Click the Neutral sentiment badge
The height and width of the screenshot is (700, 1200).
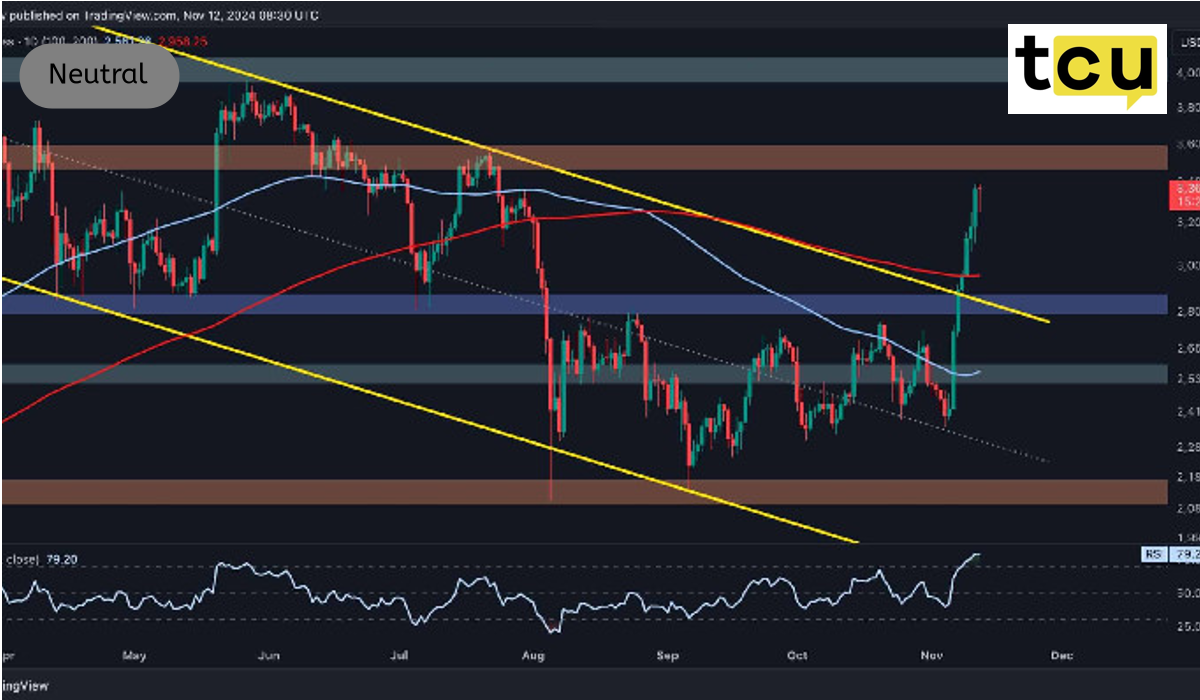(99, 75)
